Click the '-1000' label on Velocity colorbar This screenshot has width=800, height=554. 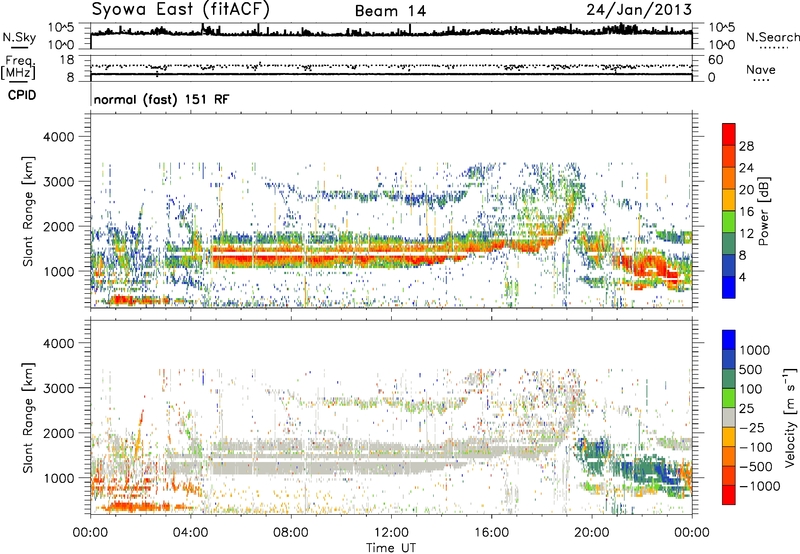click(x=759, y=486)
